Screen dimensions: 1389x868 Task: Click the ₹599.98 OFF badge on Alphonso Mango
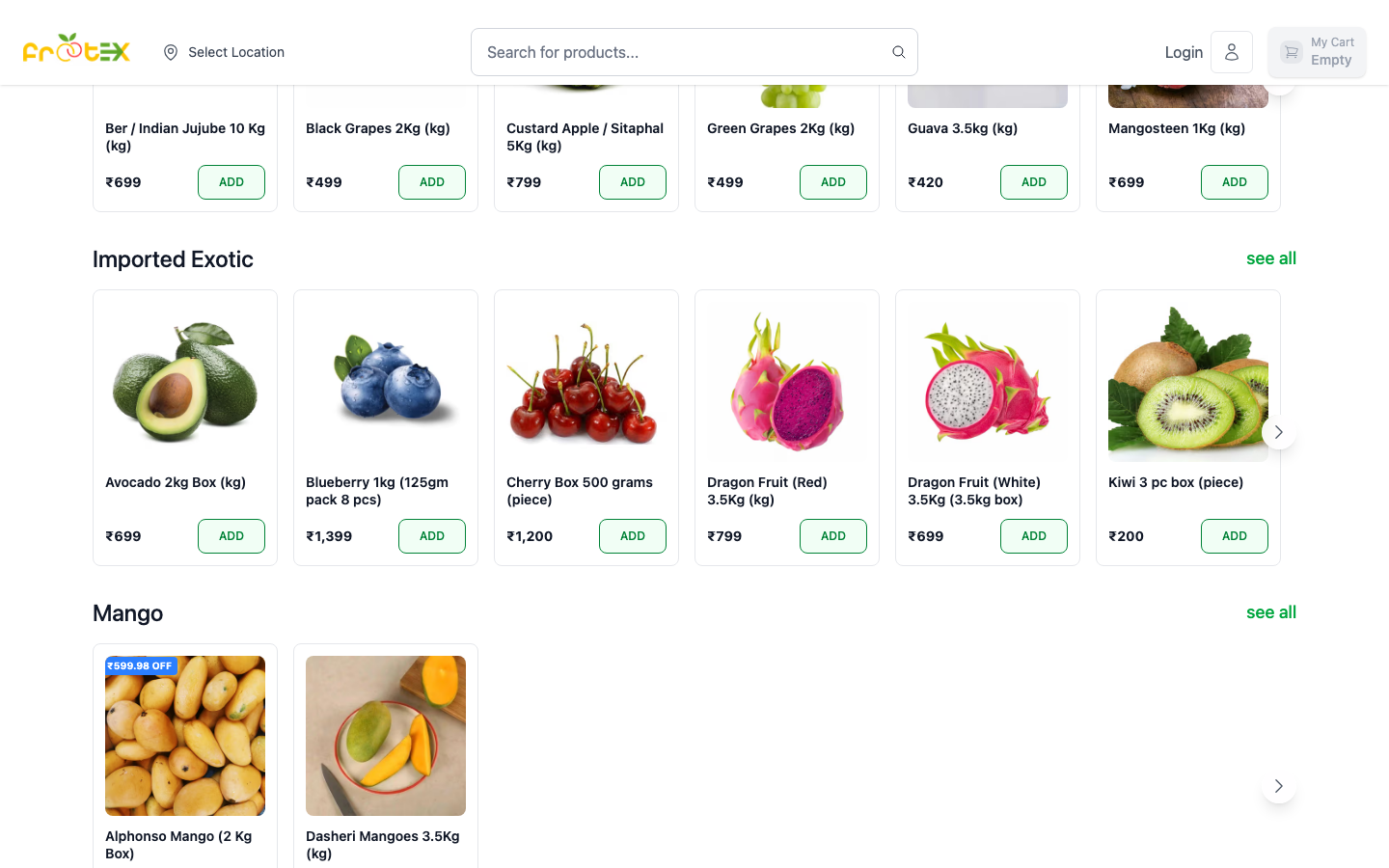point(140,665)
